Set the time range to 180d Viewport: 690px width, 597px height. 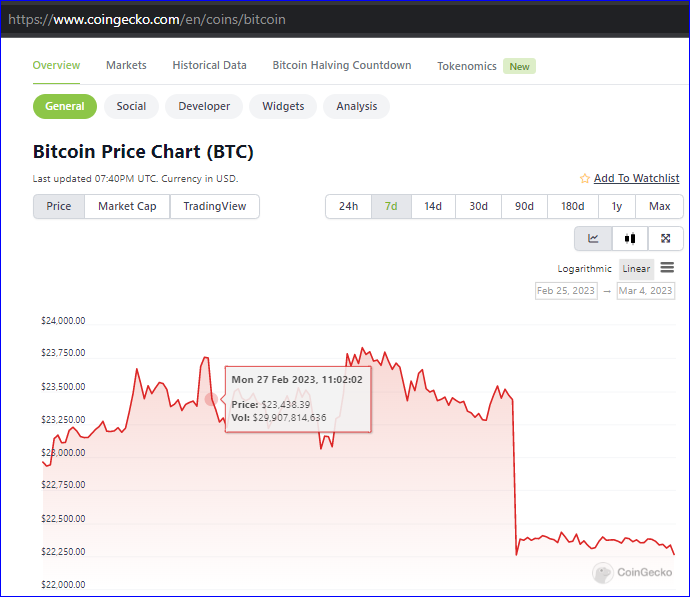point(573,206)
